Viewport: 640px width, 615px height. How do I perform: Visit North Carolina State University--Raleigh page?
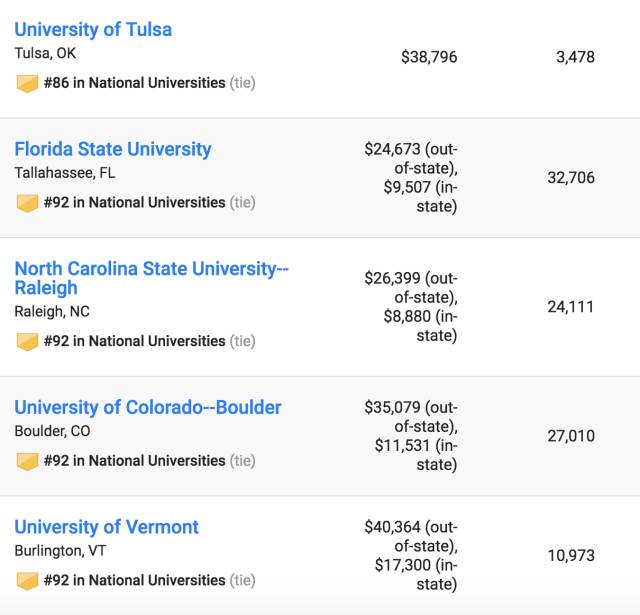pyautogui.click(x=151, y=278)
